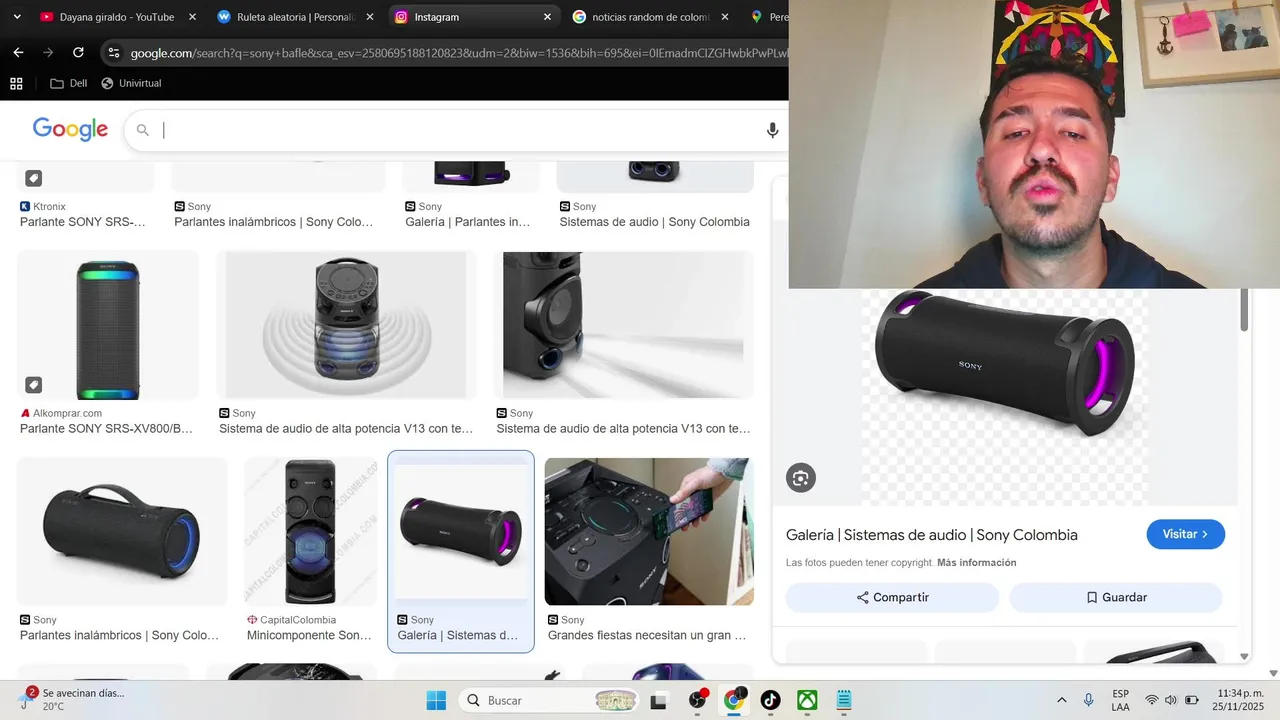The height and width of the screenshot is (720, 1280).
Task: Open TikTok from the taskbar
Action: 770,700
